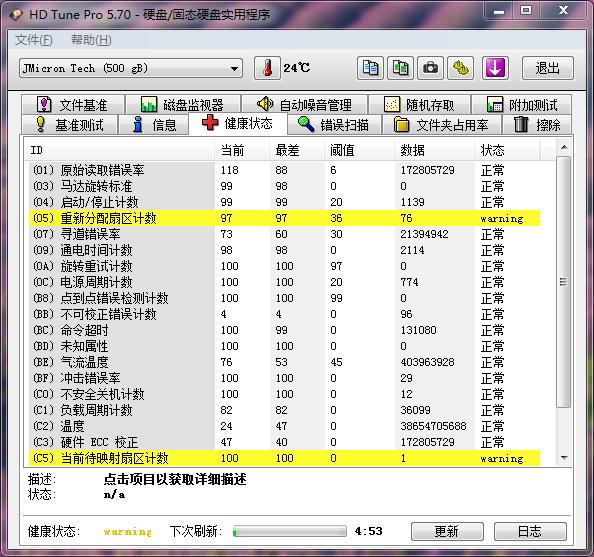Click the 阈值 column header

[x=360, y=150]
